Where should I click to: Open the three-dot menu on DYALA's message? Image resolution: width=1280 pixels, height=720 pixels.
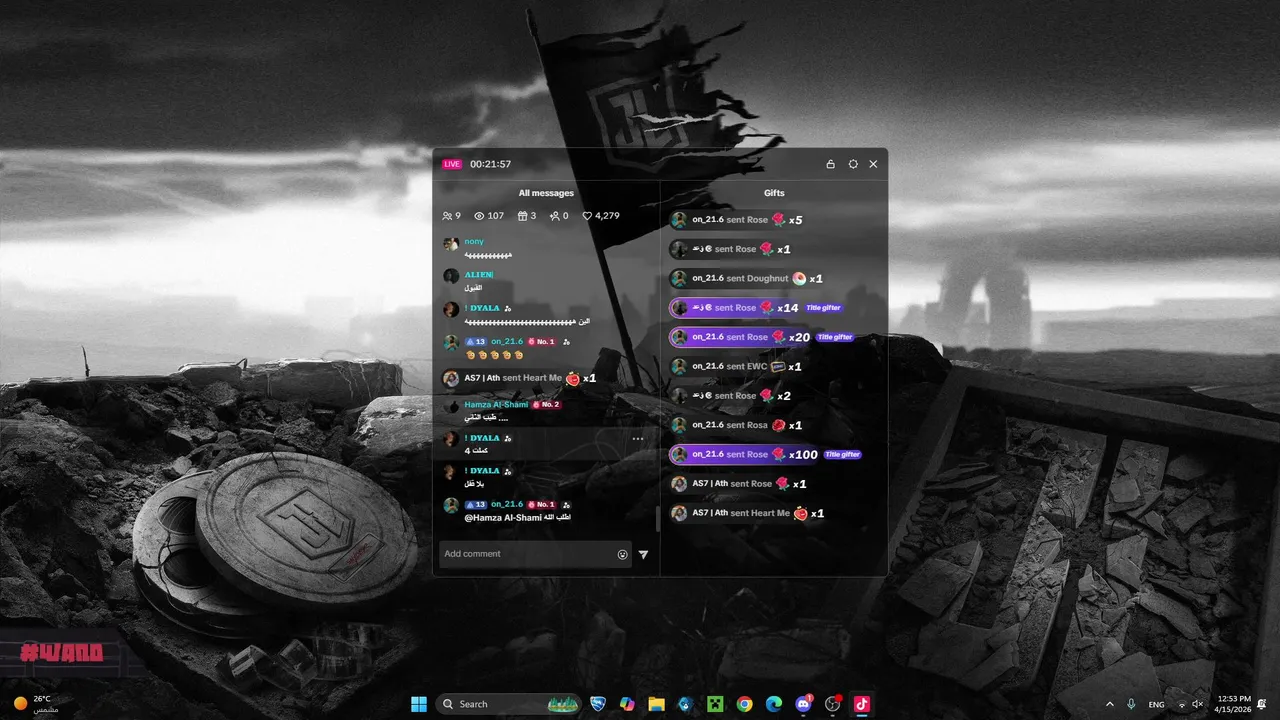click(x=638, y=439)
